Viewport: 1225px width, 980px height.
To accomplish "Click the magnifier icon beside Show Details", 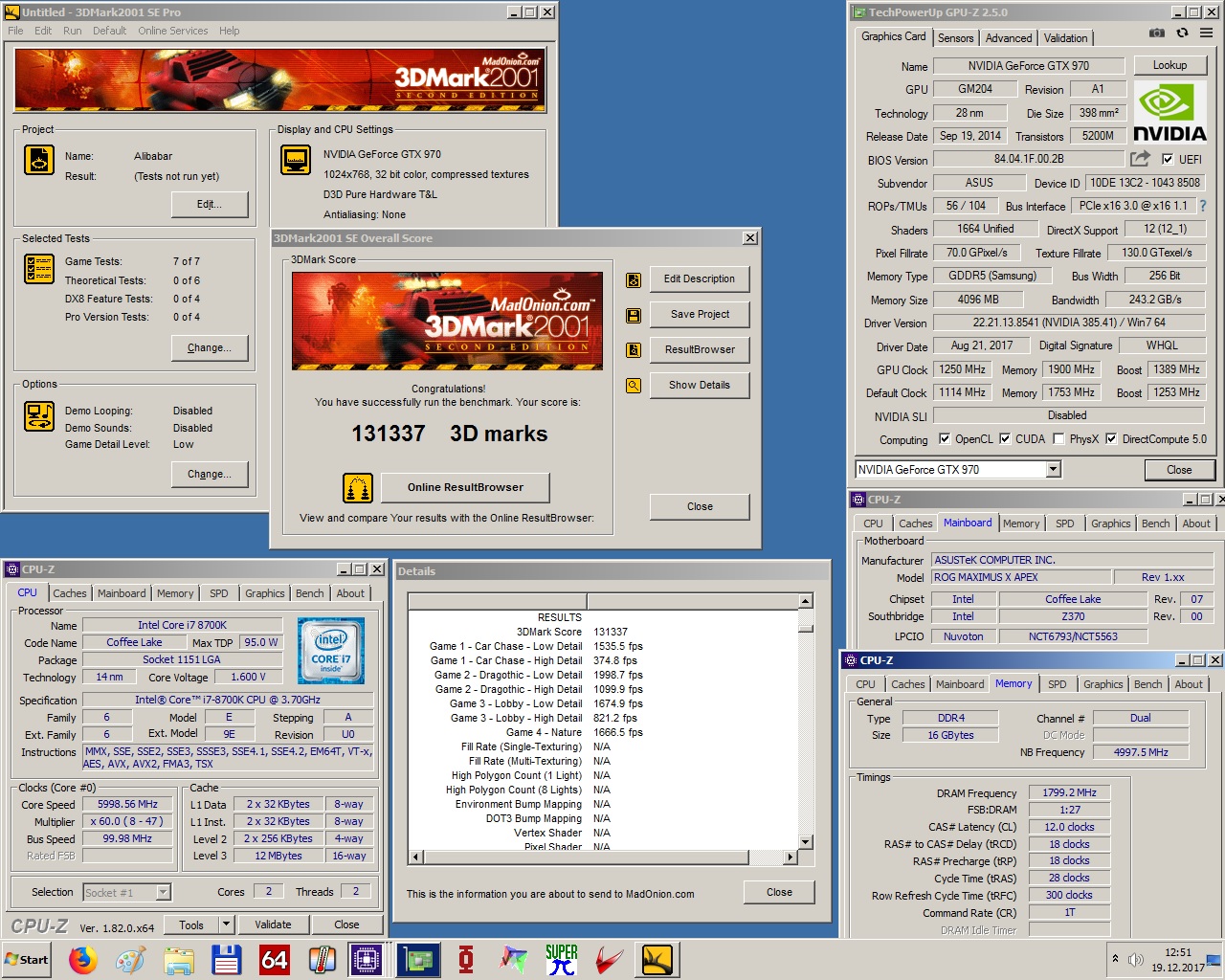I will point(634,386).
